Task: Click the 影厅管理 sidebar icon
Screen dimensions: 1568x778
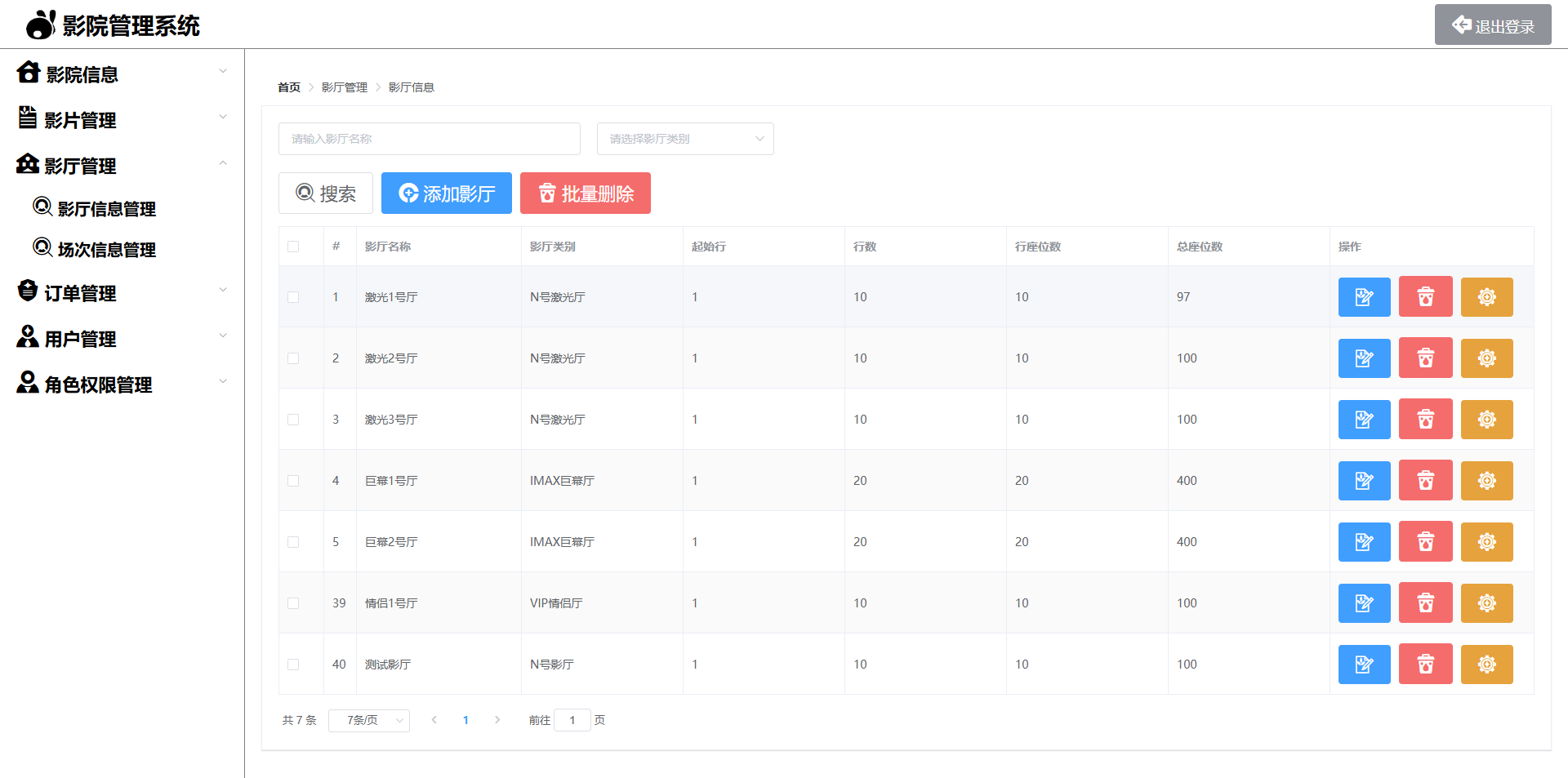Action: click(x=27, y=164)
